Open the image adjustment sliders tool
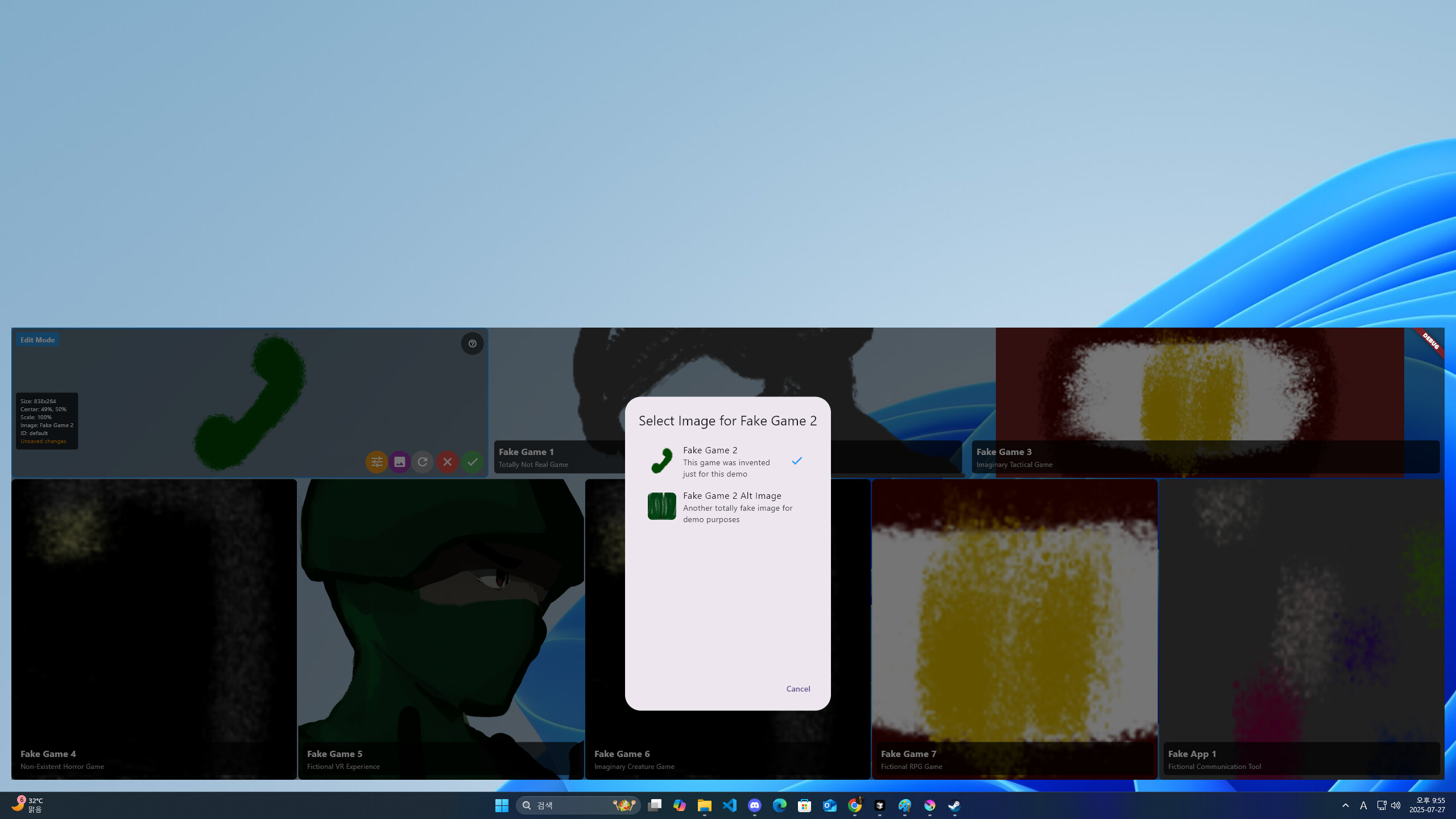The width and height of the screenshot is (1456, 819). pyautogui.click(x=377, y=462)
